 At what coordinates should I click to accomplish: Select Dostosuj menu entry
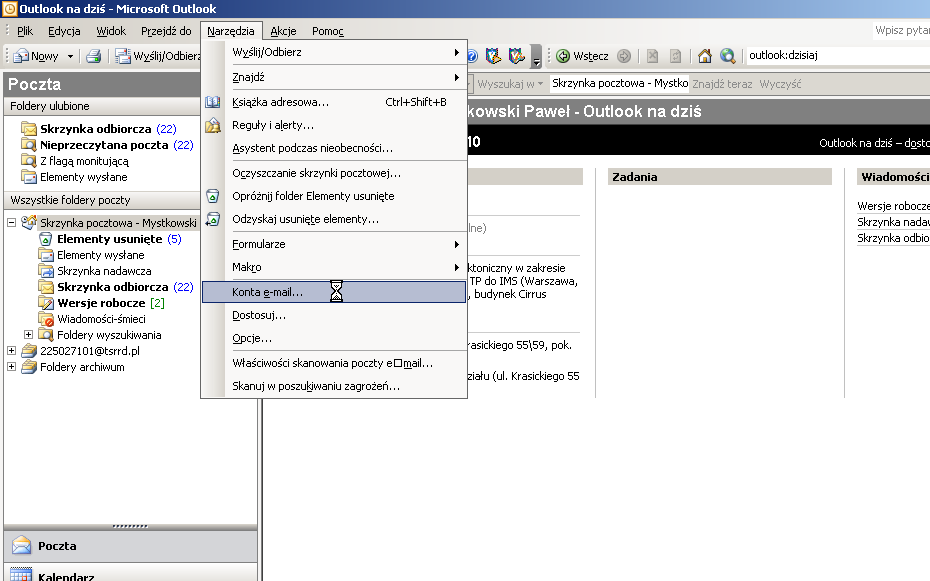(334, 315)
